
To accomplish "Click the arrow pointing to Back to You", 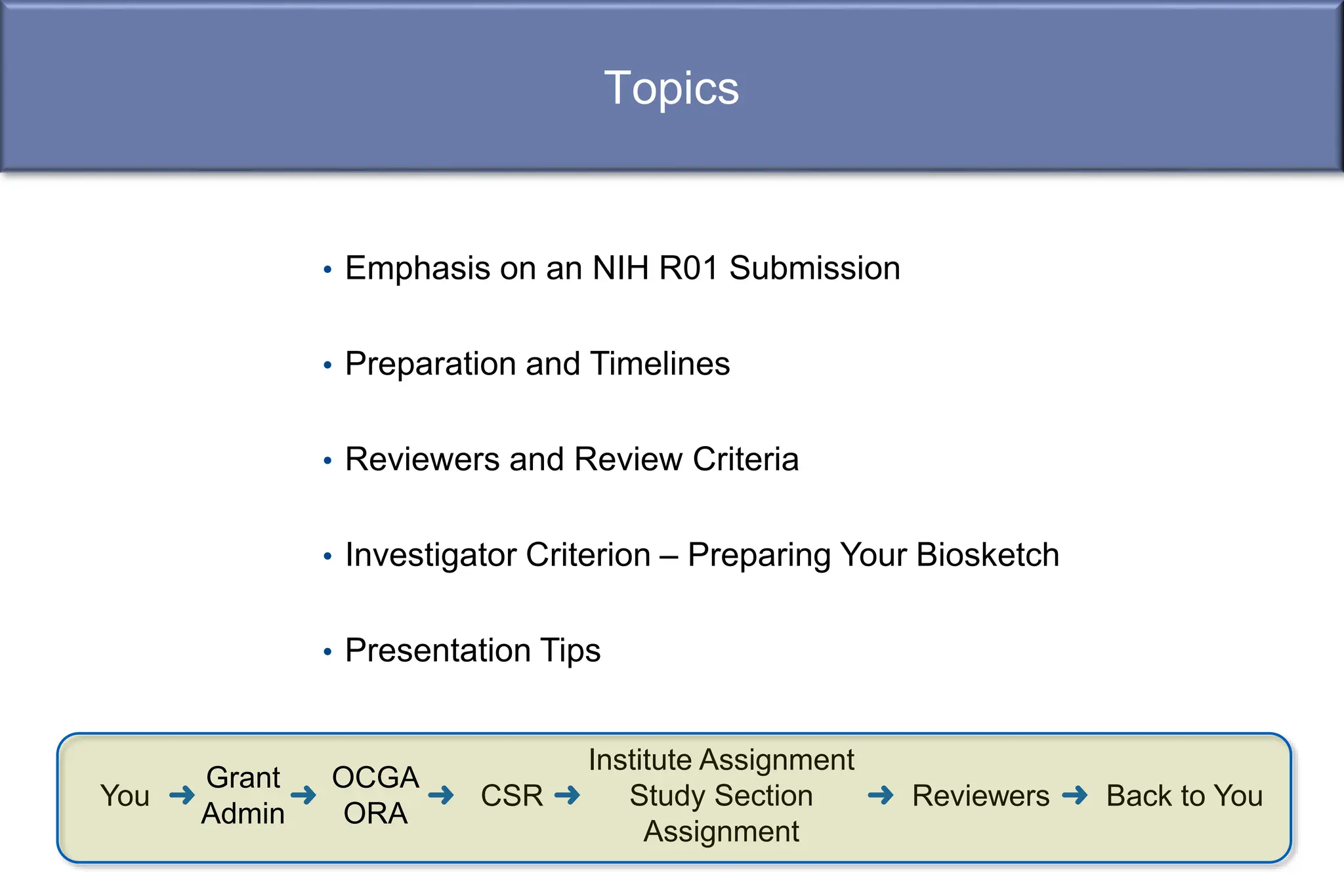I will point(1075,796).
